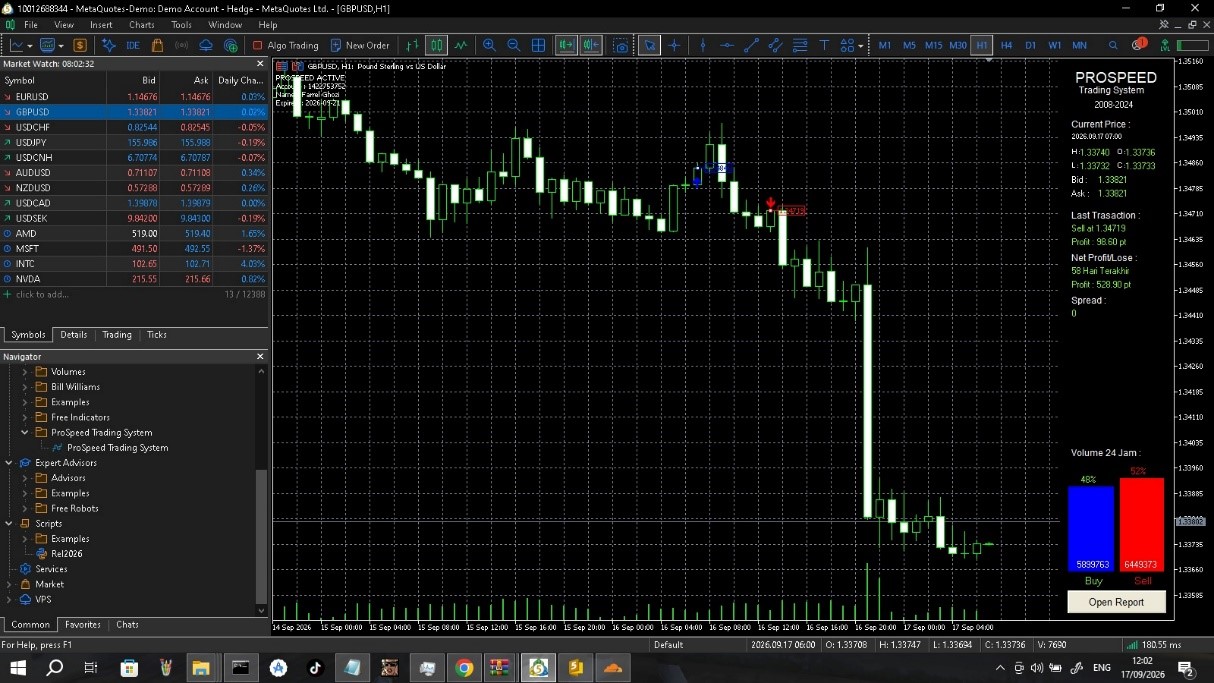The height and width of the screenshot is (683, 1214).
Task: Click the red Sell volume bar
Action: click(x=1142, y=525)
